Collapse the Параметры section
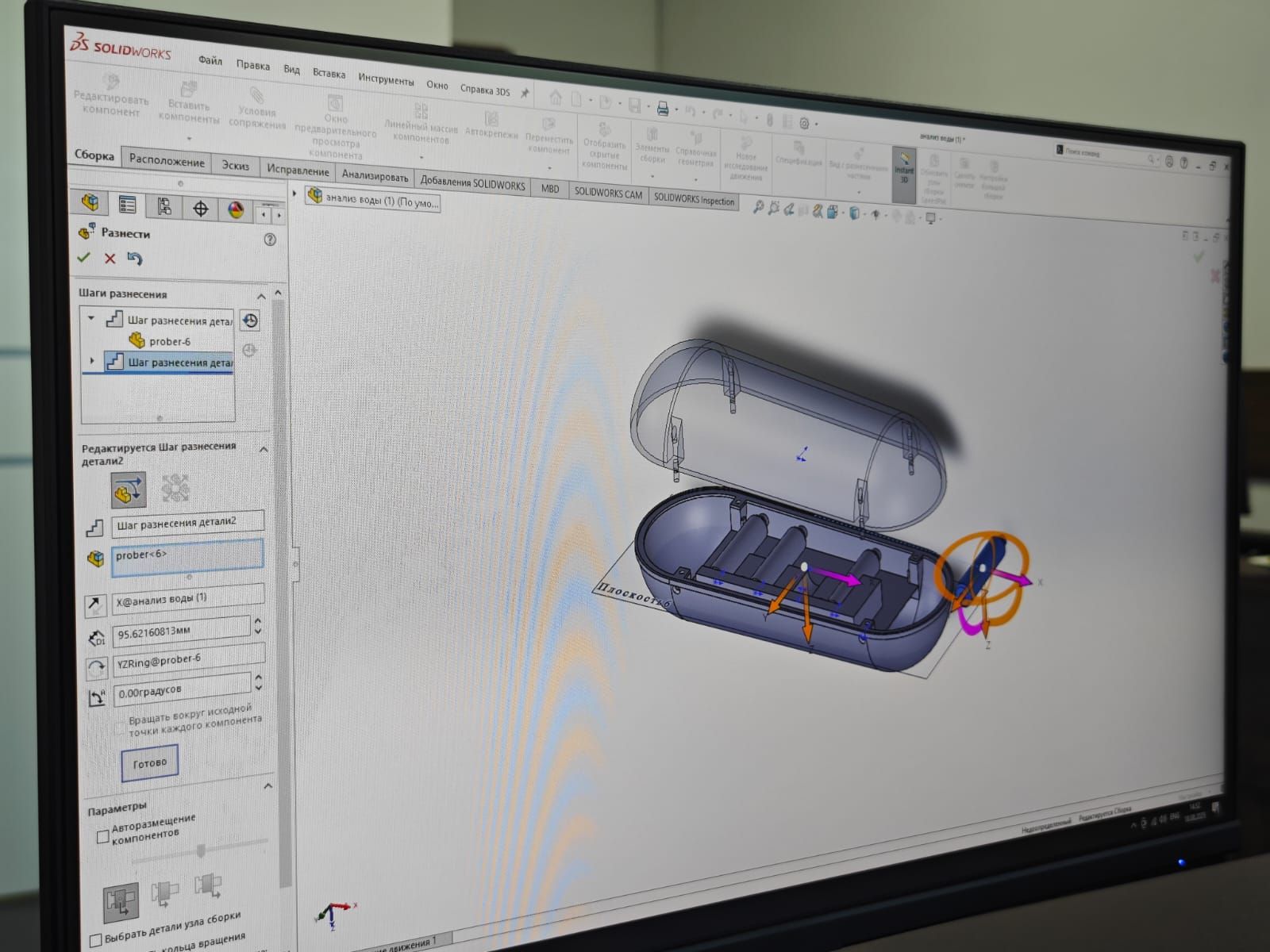 267,786
